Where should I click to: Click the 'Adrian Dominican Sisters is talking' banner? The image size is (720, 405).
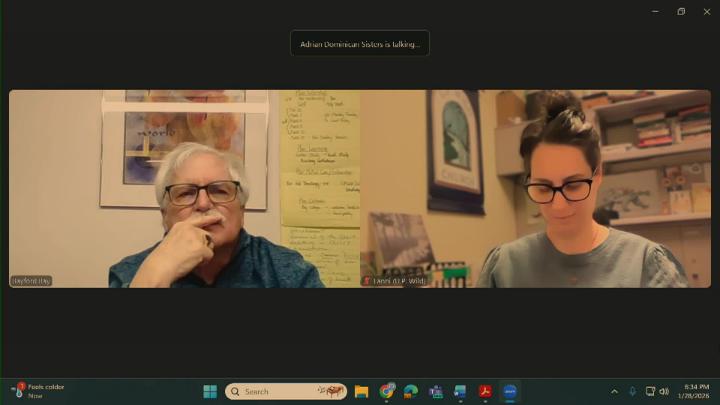coord(360,43)
